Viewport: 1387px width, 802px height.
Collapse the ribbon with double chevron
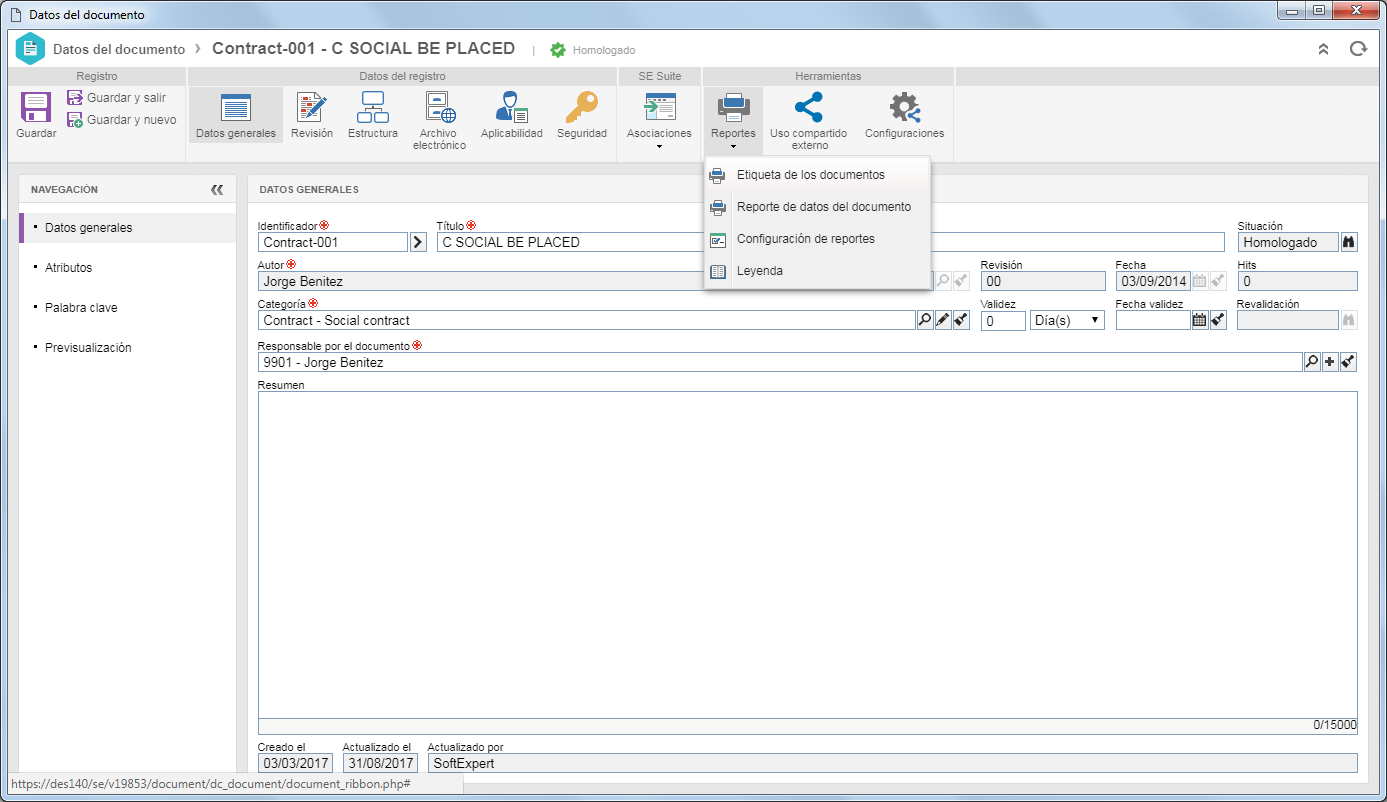click(x=1323, y=48)
